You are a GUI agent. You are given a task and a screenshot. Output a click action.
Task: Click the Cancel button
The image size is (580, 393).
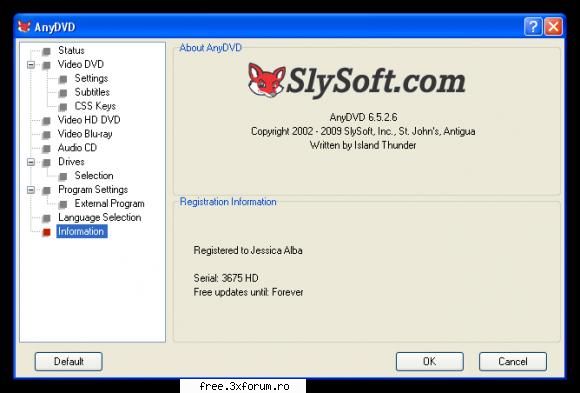coord(513,362)
